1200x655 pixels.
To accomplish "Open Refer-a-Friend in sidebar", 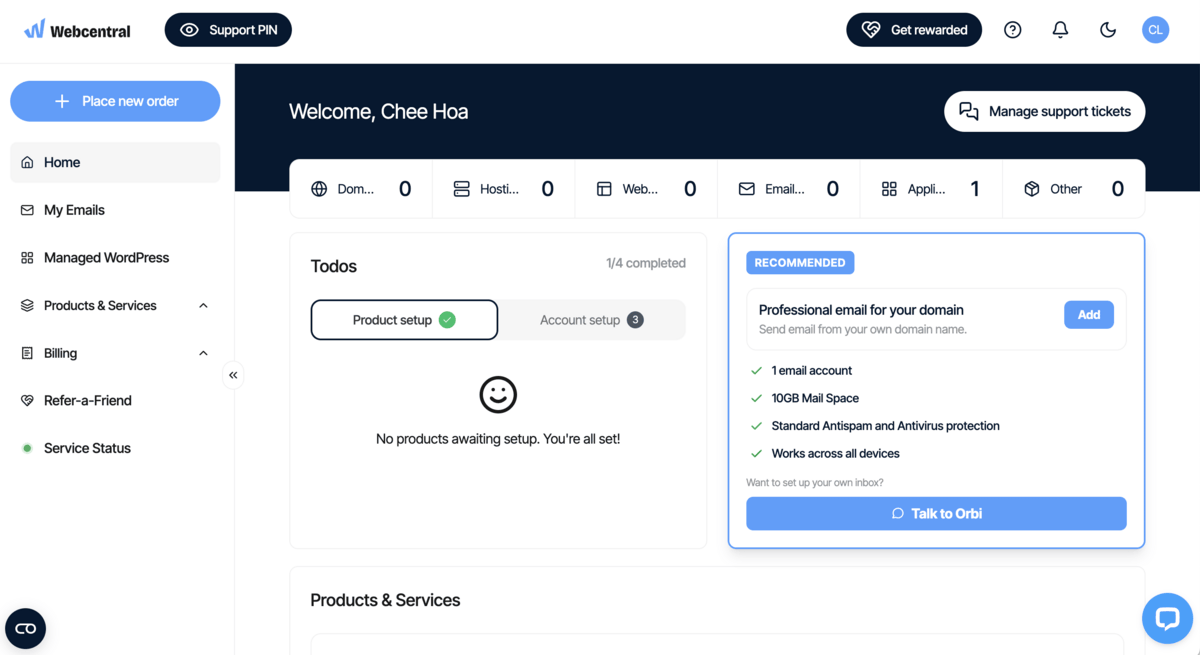I will click(x=115, y=401).
